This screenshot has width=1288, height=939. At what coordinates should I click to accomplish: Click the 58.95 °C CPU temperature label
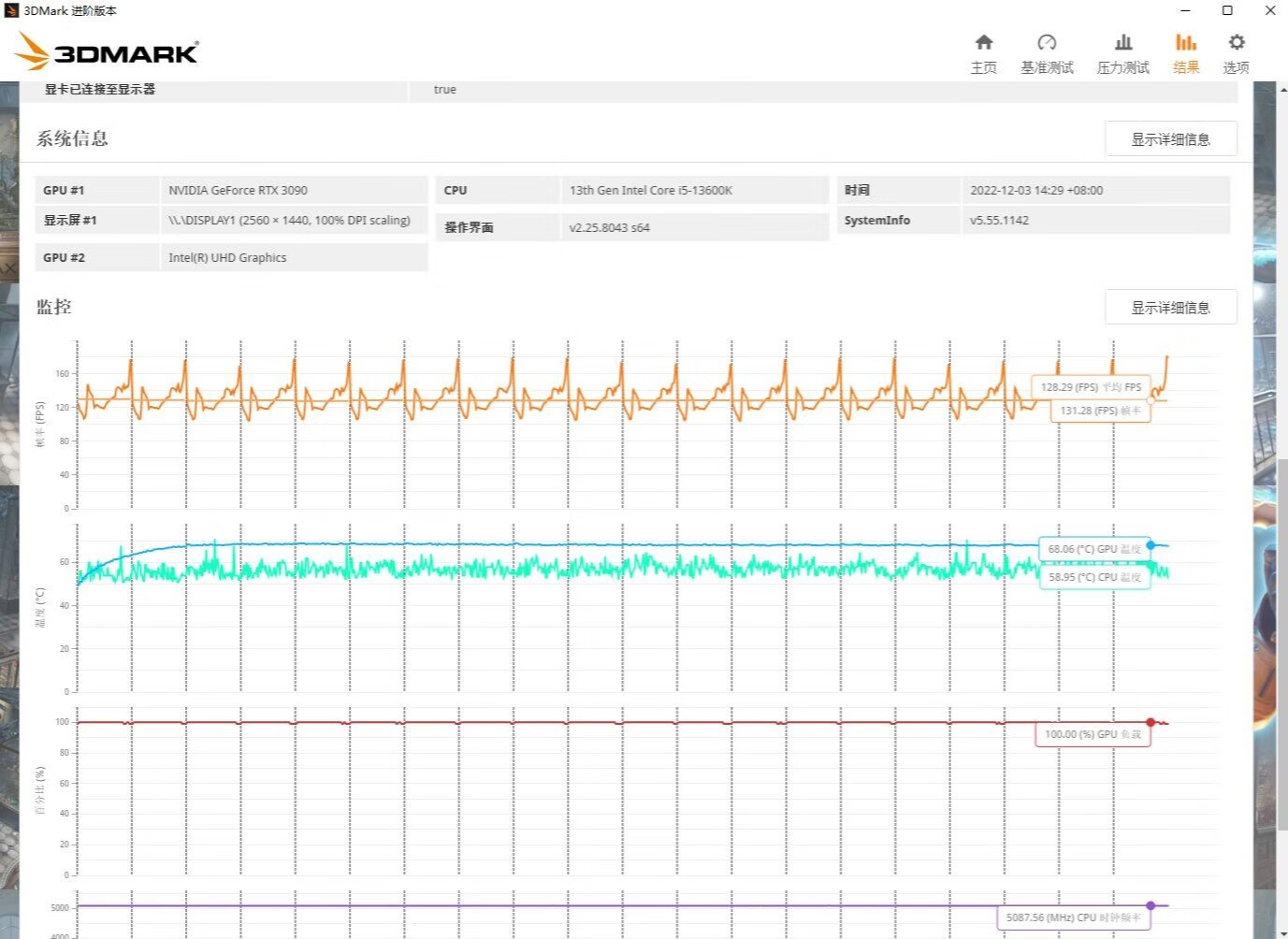[1094, 577]
